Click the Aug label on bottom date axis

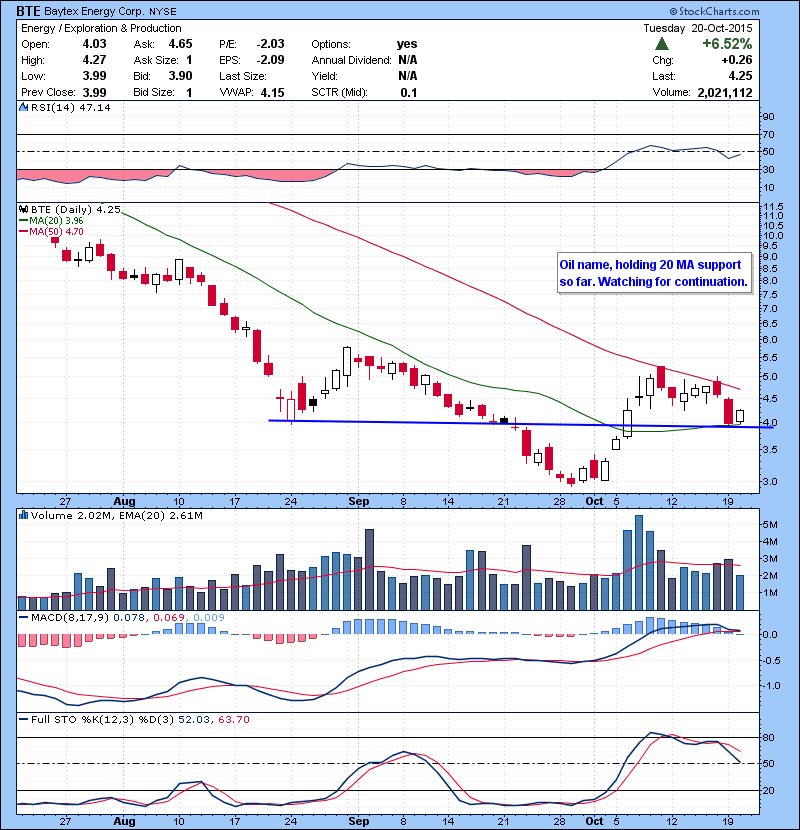[124, 822]
